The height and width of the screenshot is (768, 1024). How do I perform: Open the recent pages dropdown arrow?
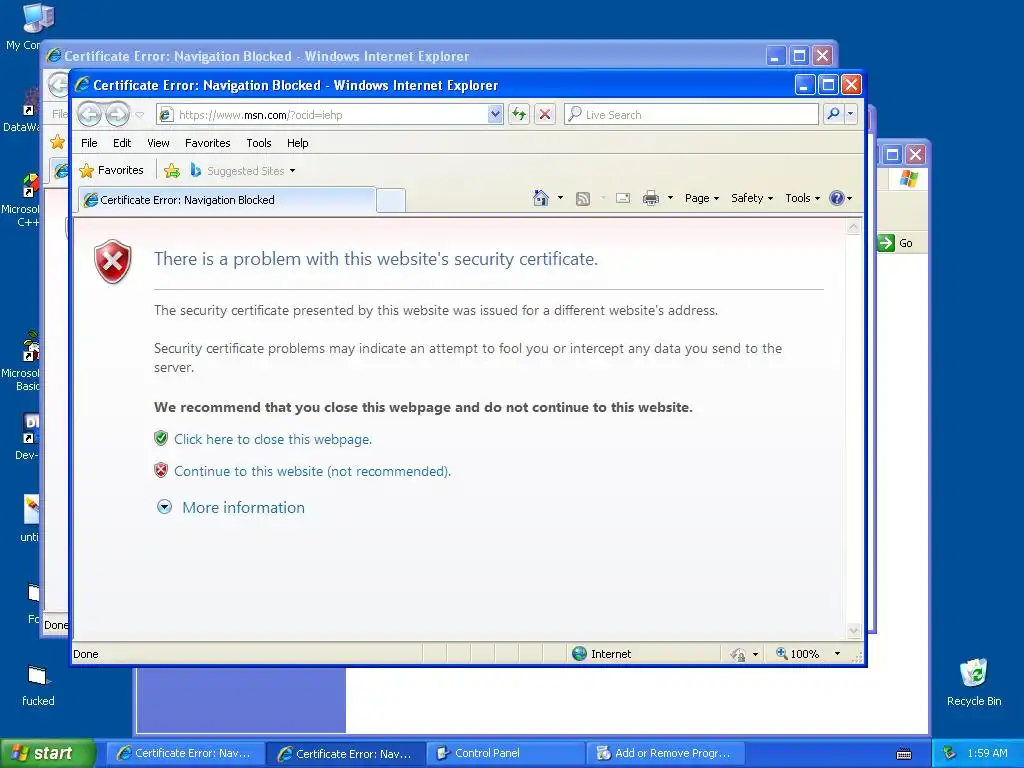[x=139, y=115]
